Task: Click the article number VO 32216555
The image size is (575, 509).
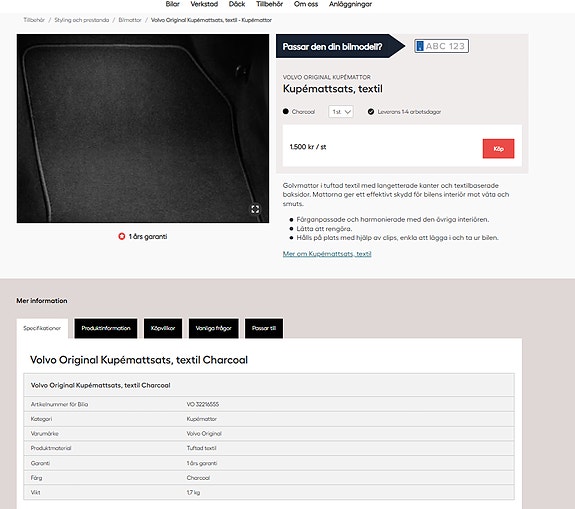Action: (203, 404)
